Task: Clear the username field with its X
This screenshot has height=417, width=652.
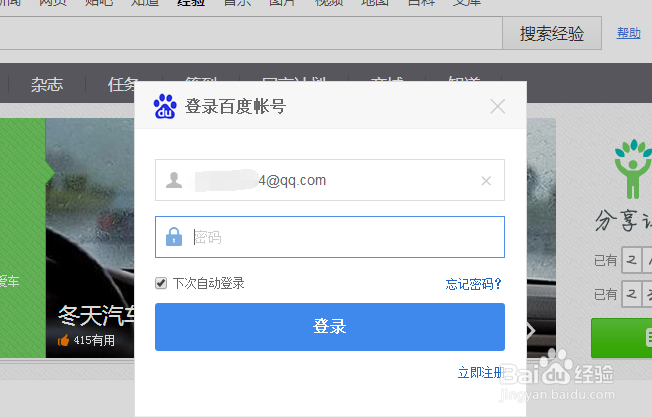Action: [486, 181]
